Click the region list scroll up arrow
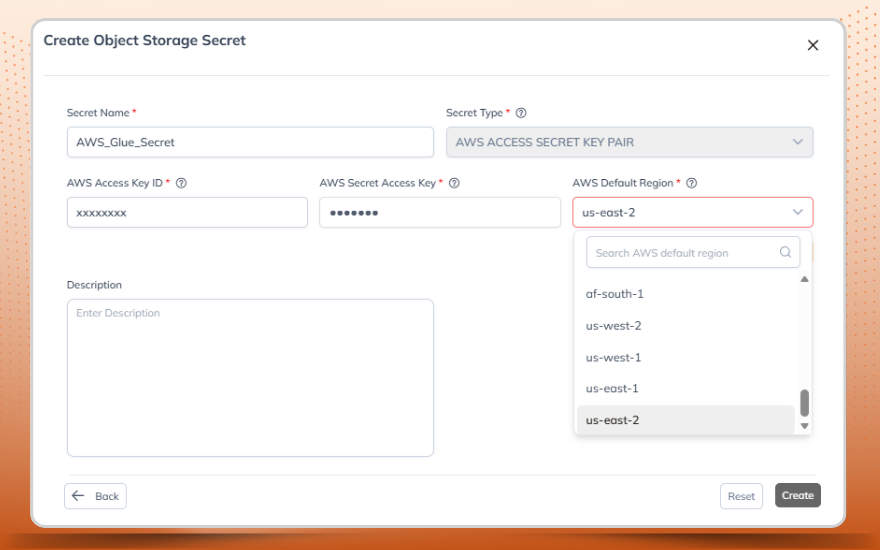The image size is (880, 550). pyautogui.click(x=804, y=279)
